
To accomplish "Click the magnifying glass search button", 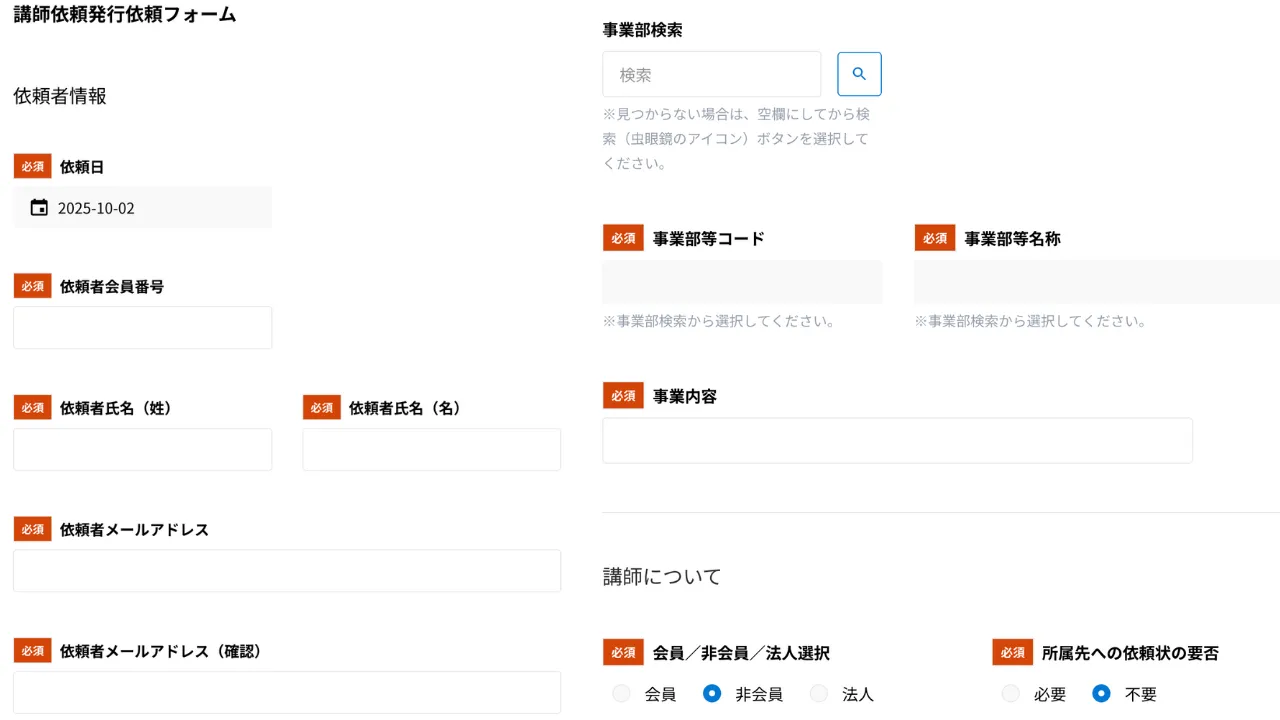I will point(859,74).
